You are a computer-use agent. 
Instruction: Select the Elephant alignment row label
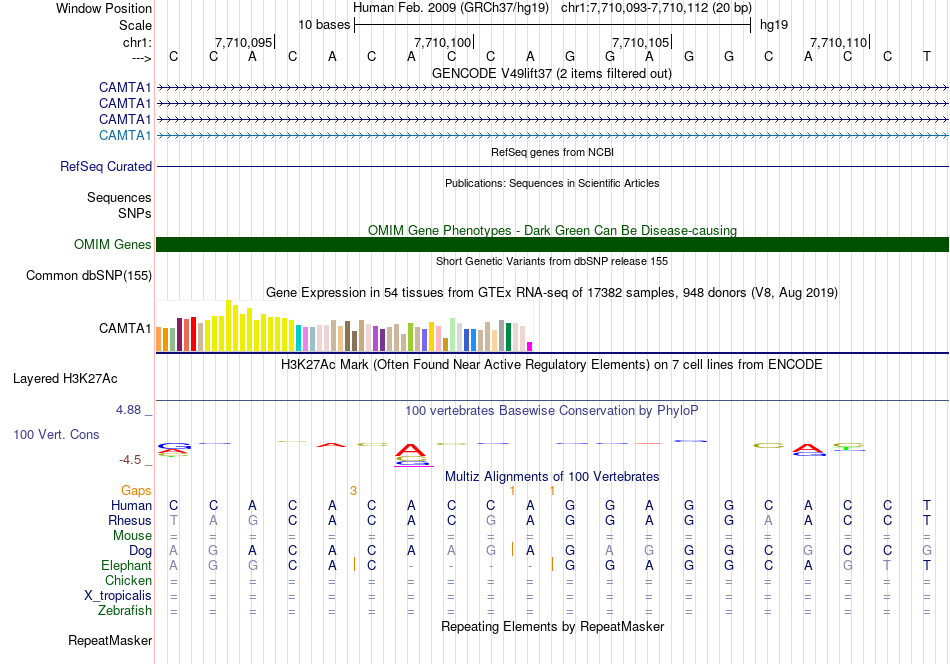(x=126, y=565)
